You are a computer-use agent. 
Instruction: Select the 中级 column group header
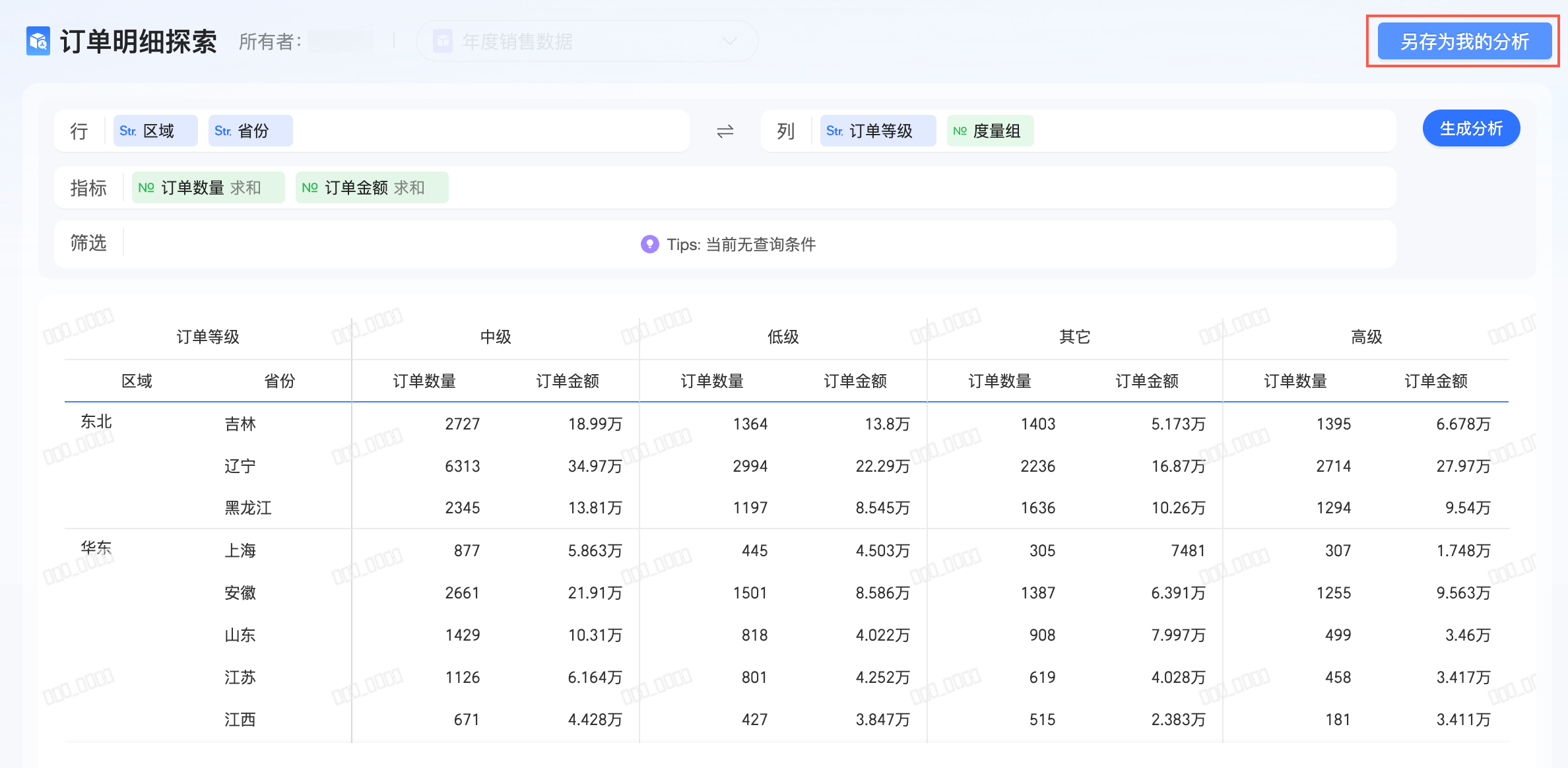[x=496, y=337]
